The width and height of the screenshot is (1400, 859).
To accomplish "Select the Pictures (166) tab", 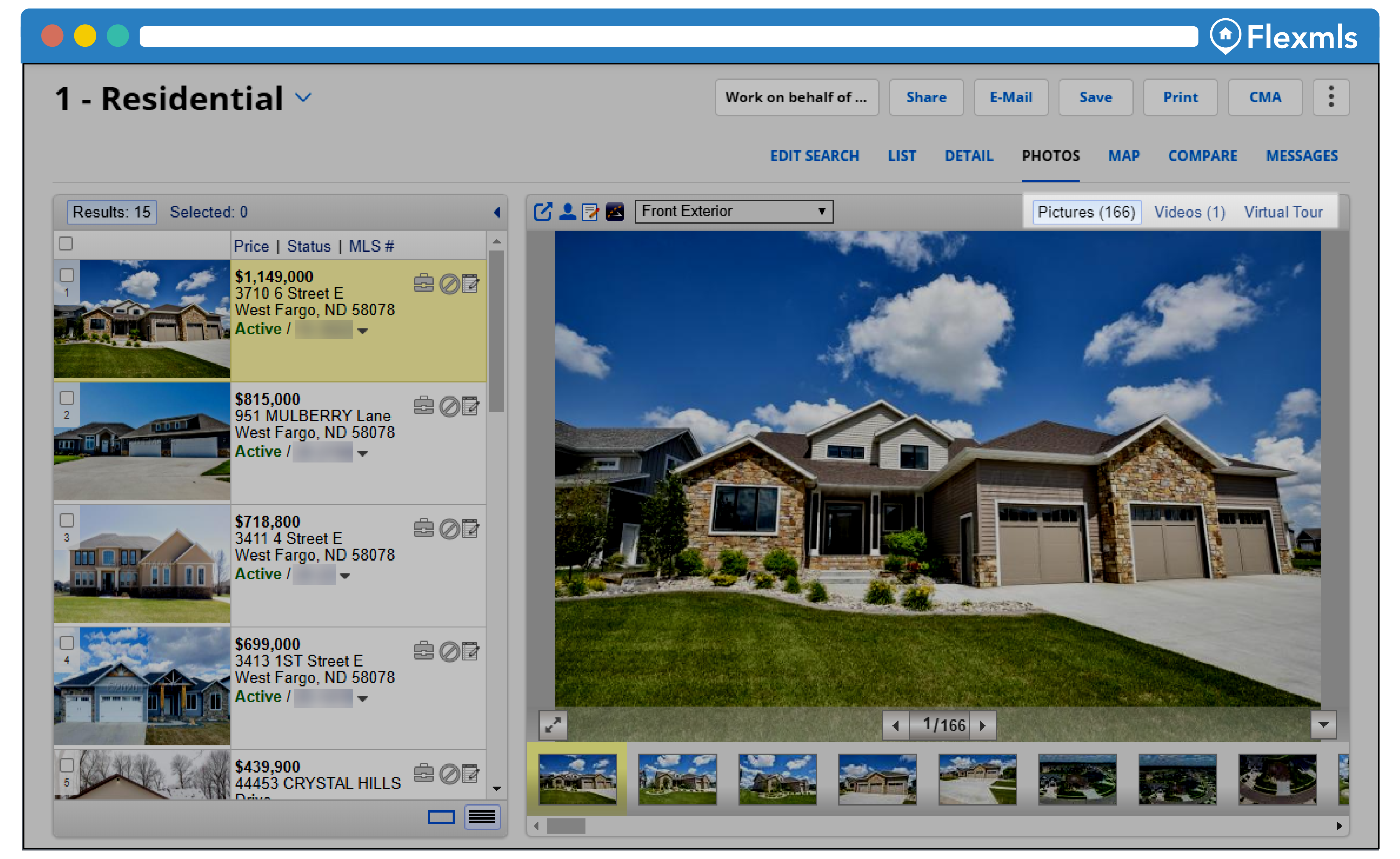I will click(x=1086, y=212).
